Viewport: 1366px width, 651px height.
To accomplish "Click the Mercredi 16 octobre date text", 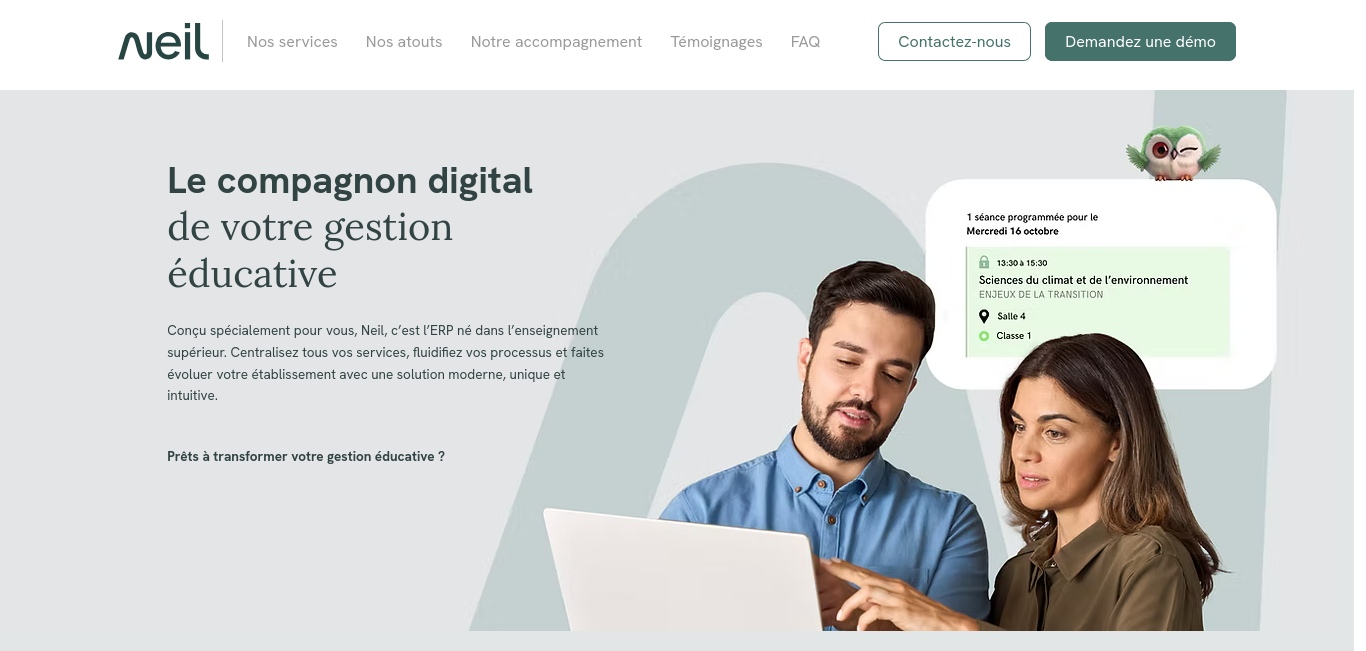I will pyautogui.click(x=1012, y=231).
